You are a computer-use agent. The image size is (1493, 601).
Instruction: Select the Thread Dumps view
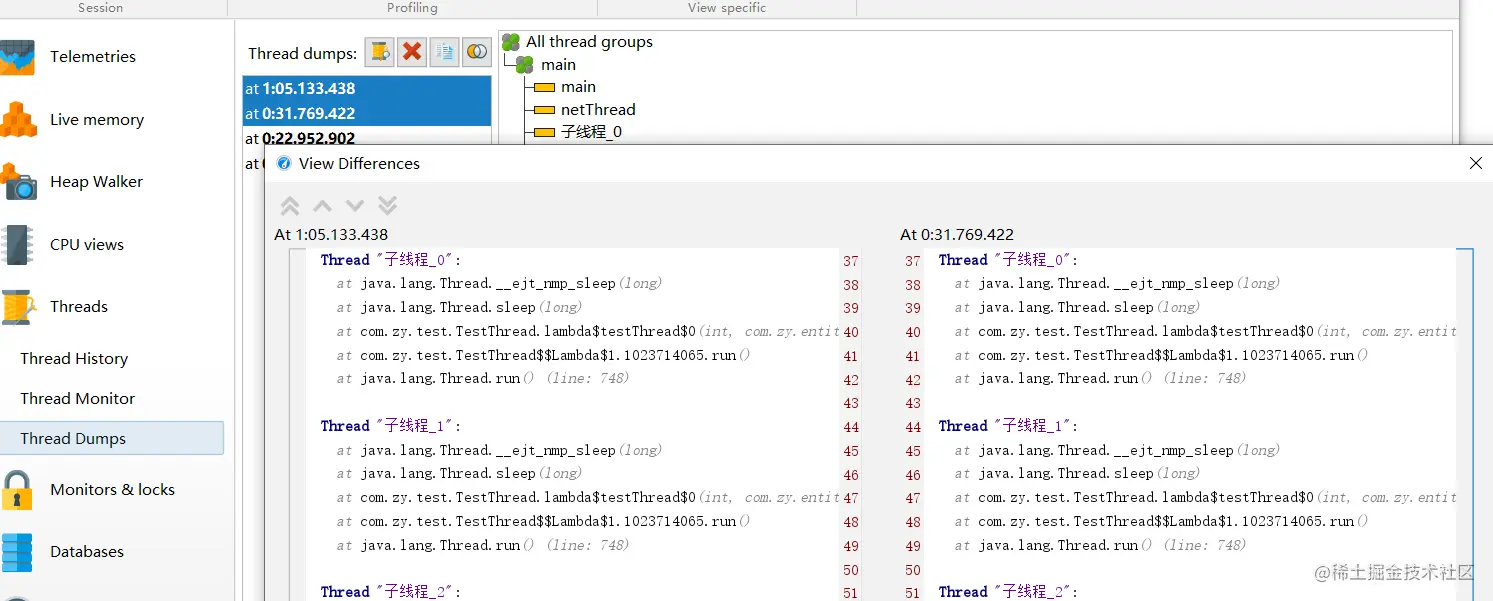(112, 438)
